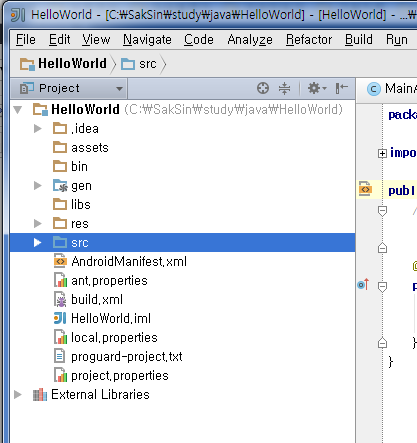Click the collapse all icon in Project panel
Viewport: 417px width, 443px height.
284,88
